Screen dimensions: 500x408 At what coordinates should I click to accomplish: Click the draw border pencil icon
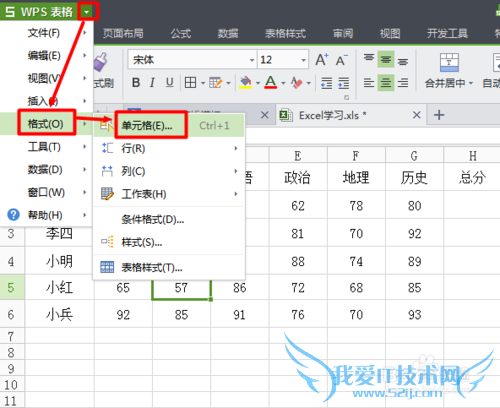[x=215, y=82]
